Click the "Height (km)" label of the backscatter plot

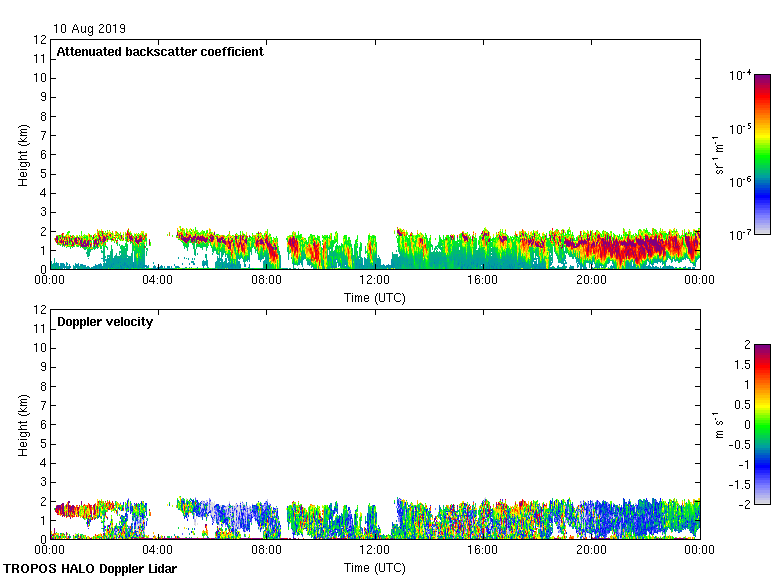[x=22, y=155]
